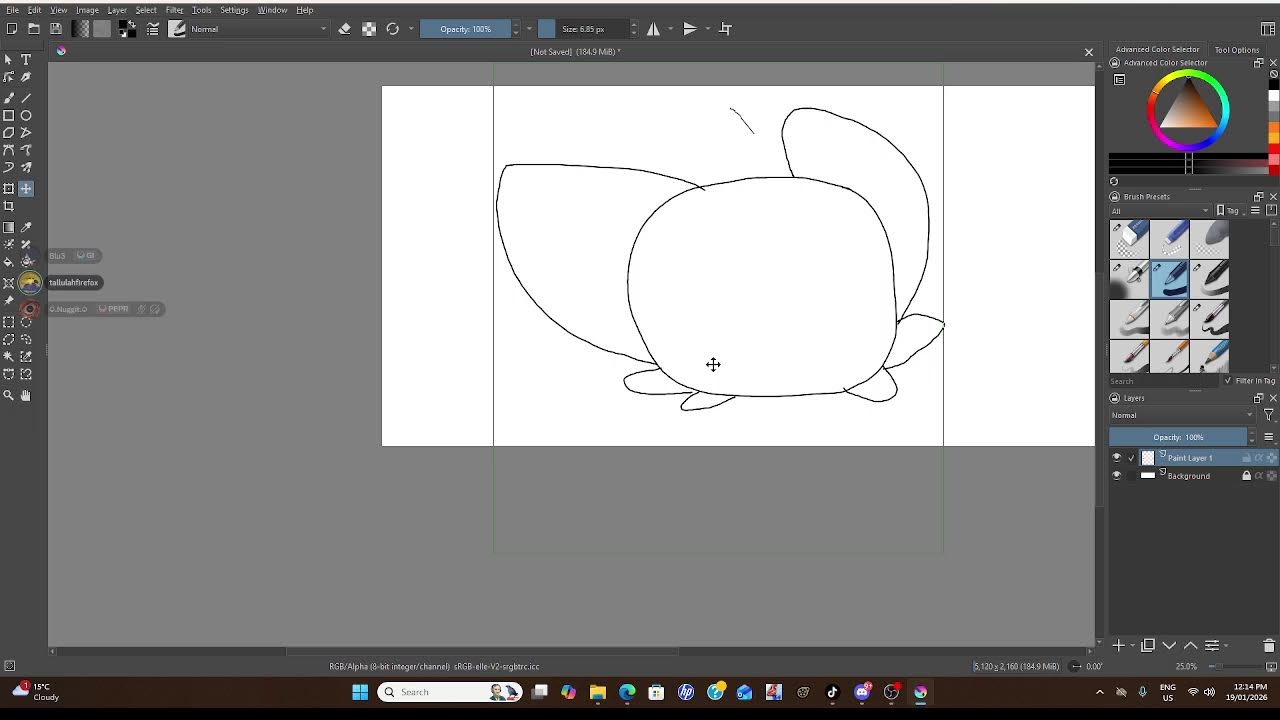Select the Move tool
Screen dimensions: 1280x720
pos(26,188)
